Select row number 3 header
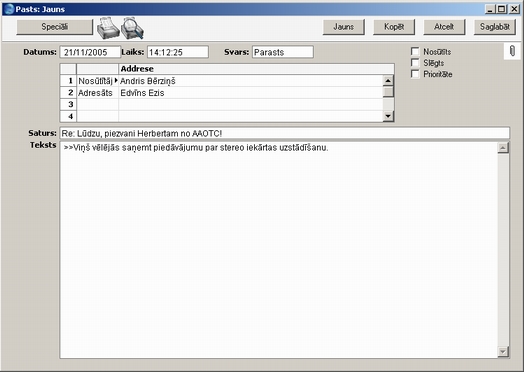This screenshot has width=524, height=372. 69,105
